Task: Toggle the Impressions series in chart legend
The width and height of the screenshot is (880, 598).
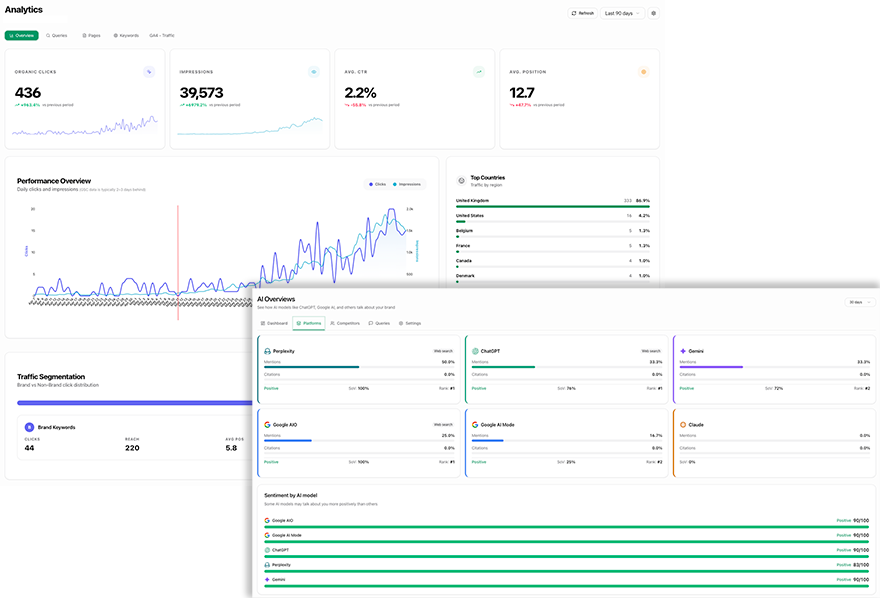Action: click(407, 184)
